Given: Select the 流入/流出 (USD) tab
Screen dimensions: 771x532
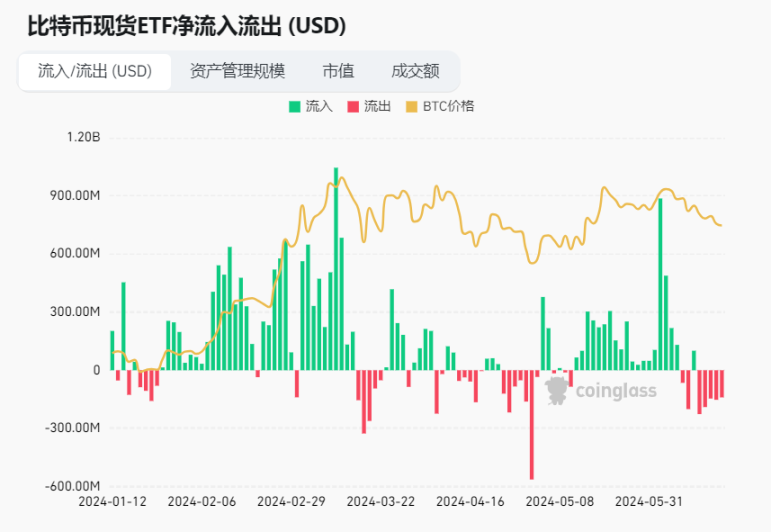Looking at the screenshot, I should pos(94,71).
